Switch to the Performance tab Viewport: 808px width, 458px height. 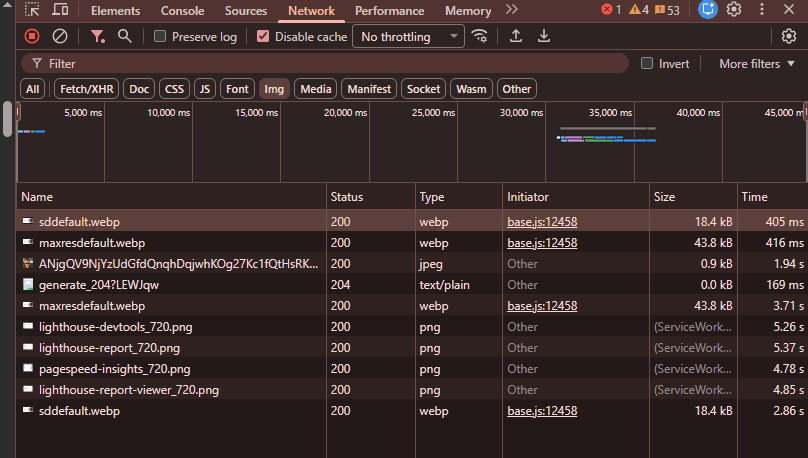tap(390, 11)
